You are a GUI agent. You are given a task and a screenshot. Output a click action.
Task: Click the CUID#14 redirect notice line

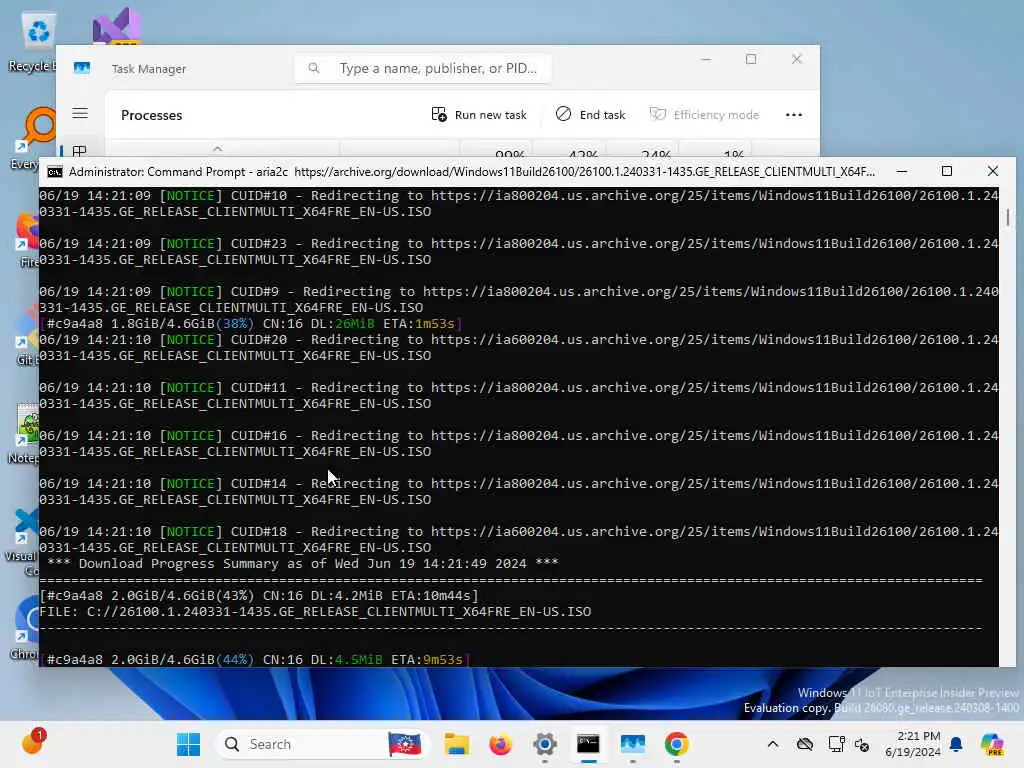pos(519,491)
